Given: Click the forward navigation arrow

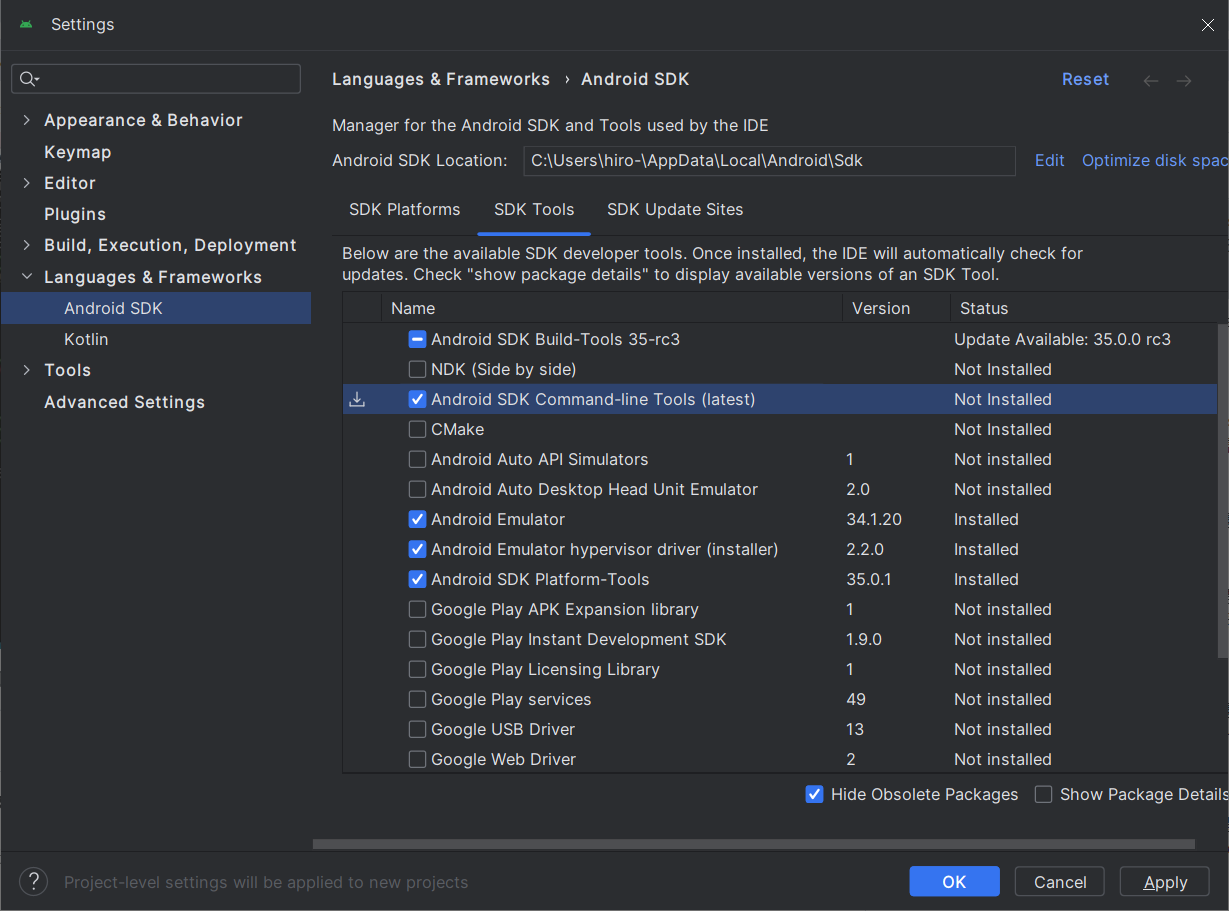Looking at the screenshot, I should pos(1184,81).
